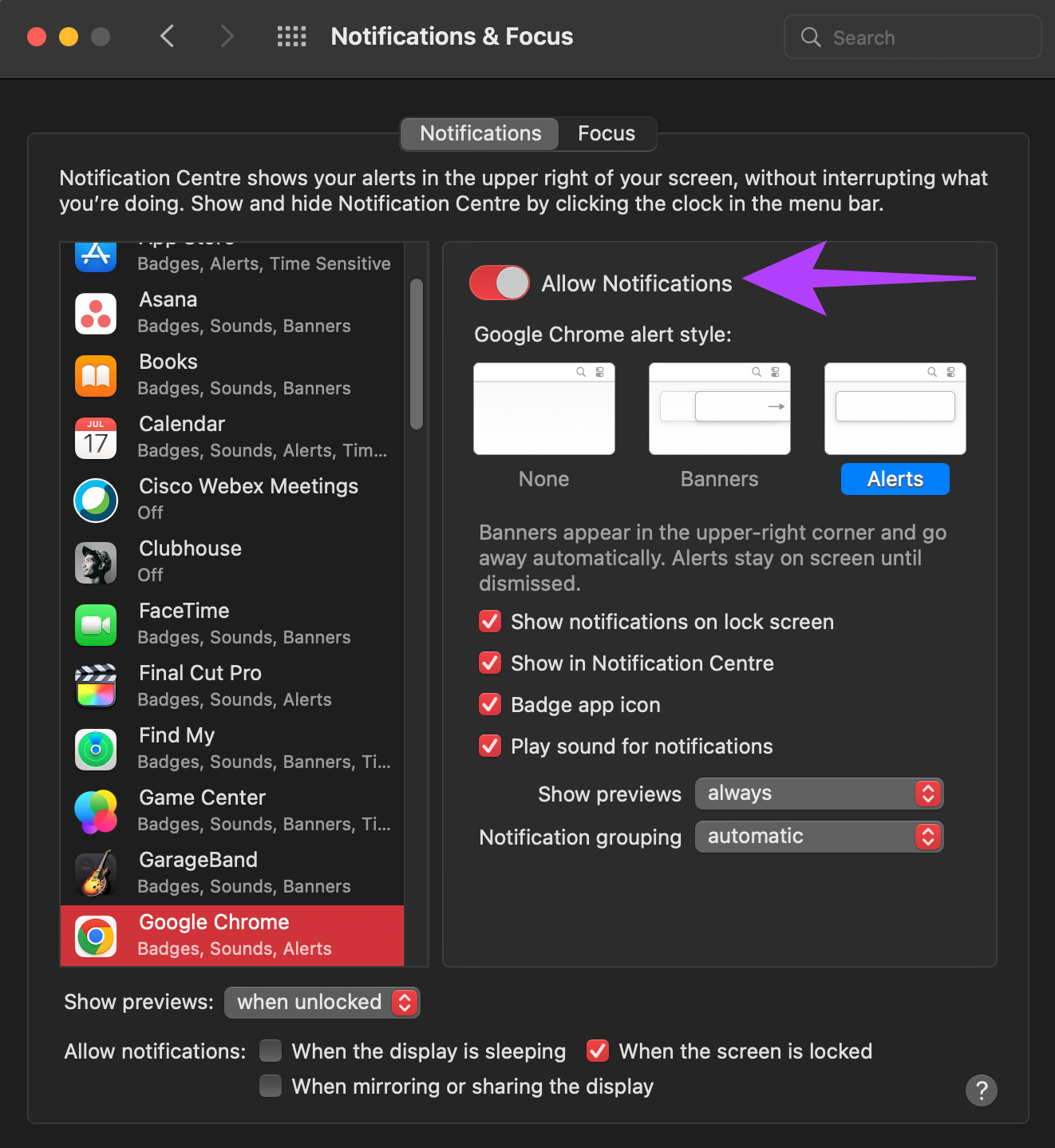Viewport: 1055px width, 1148px height.
Task: Select the Google Chrome icon in list
Action: coord(96,936)
